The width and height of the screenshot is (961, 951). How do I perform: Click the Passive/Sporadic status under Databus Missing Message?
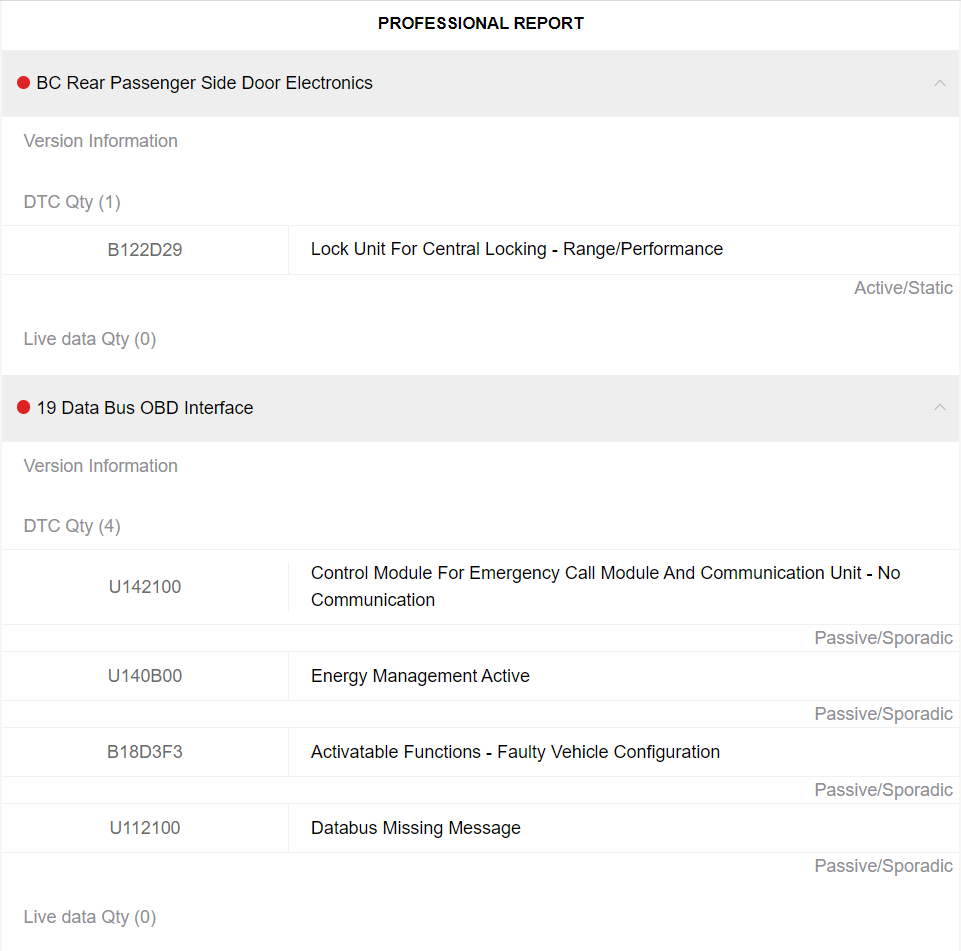[883, 866]
